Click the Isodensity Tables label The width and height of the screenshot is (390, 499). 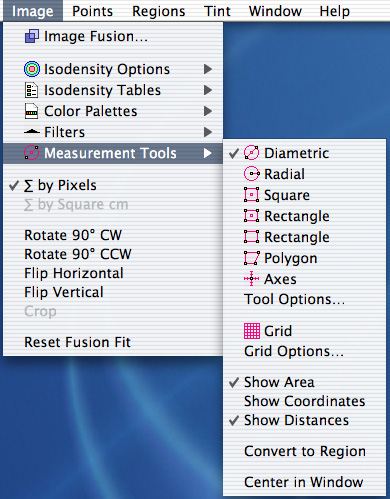pos(103,91)
